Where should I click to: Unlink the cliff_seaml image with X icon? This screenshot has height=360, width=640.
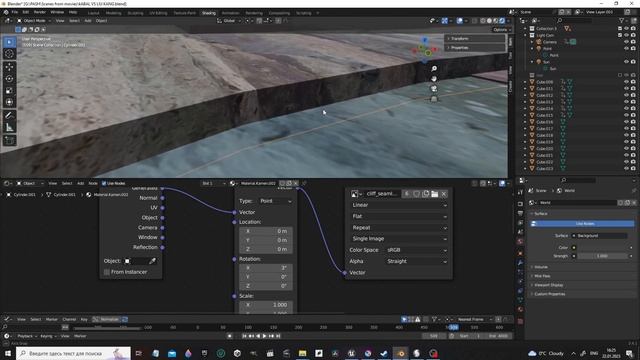point(444,194)
